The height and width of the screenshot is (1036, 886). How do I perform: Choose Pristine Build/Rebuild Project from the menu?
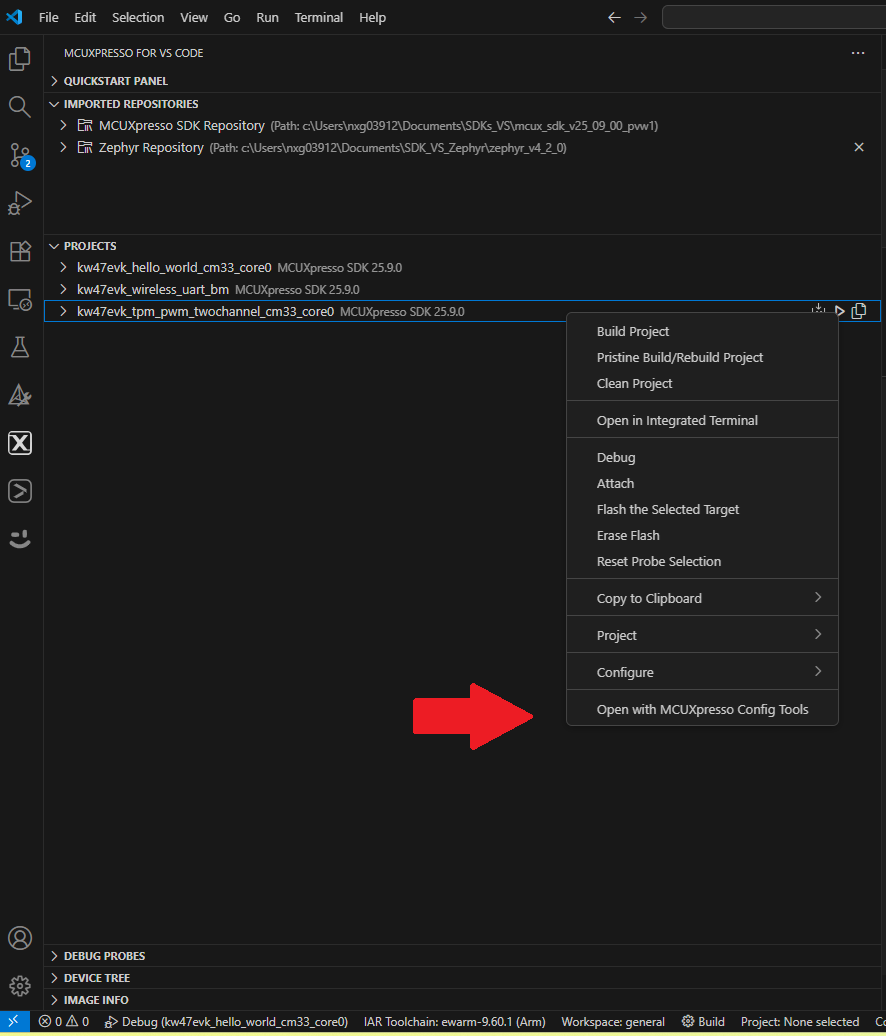point(680,357)
